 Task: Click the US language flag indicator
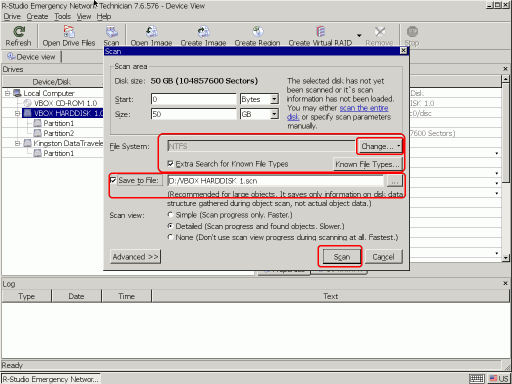[x=493, y=379]
